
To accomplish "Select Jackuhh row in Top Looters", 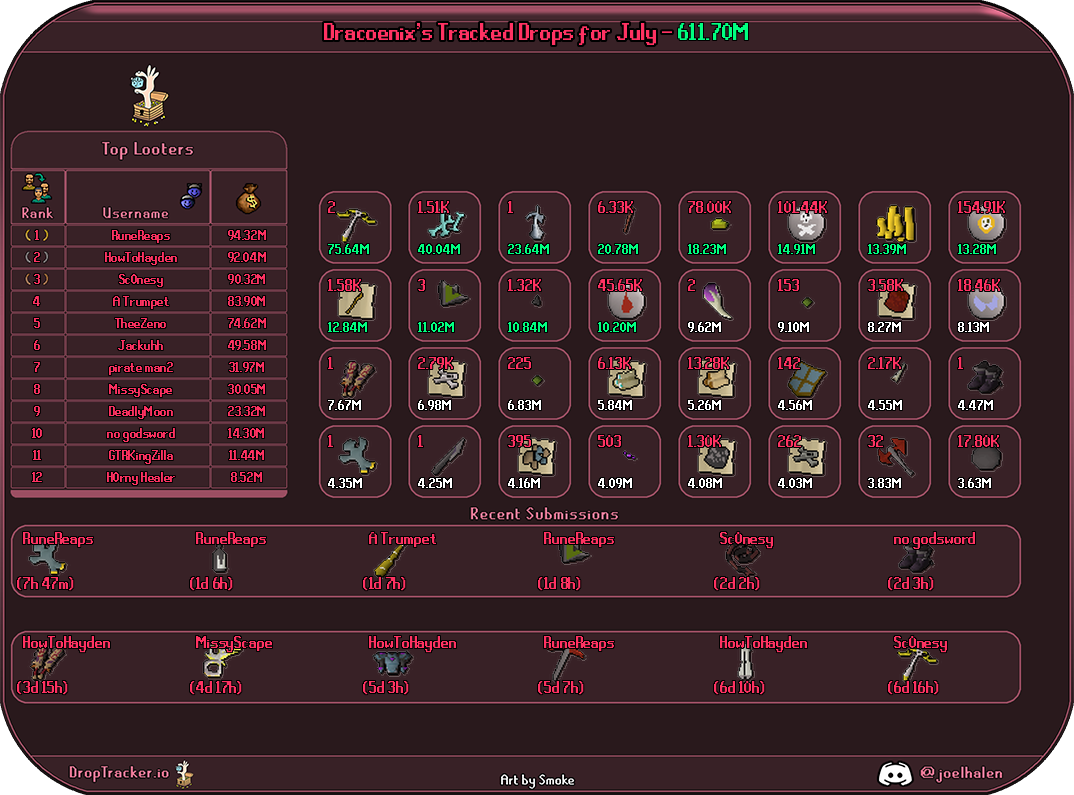I will click(x=149, y=345).
